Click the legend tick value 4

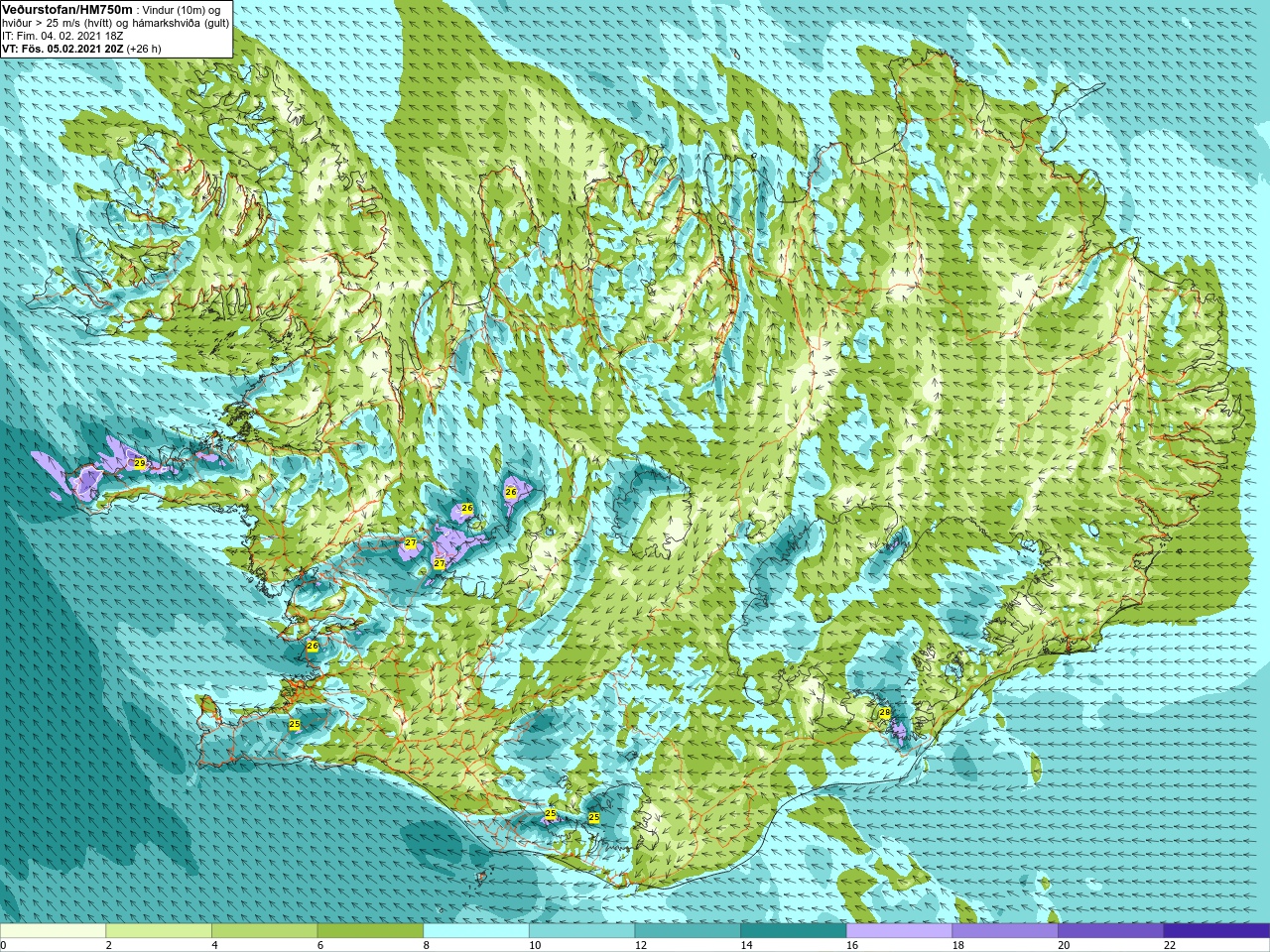[215, 946]
